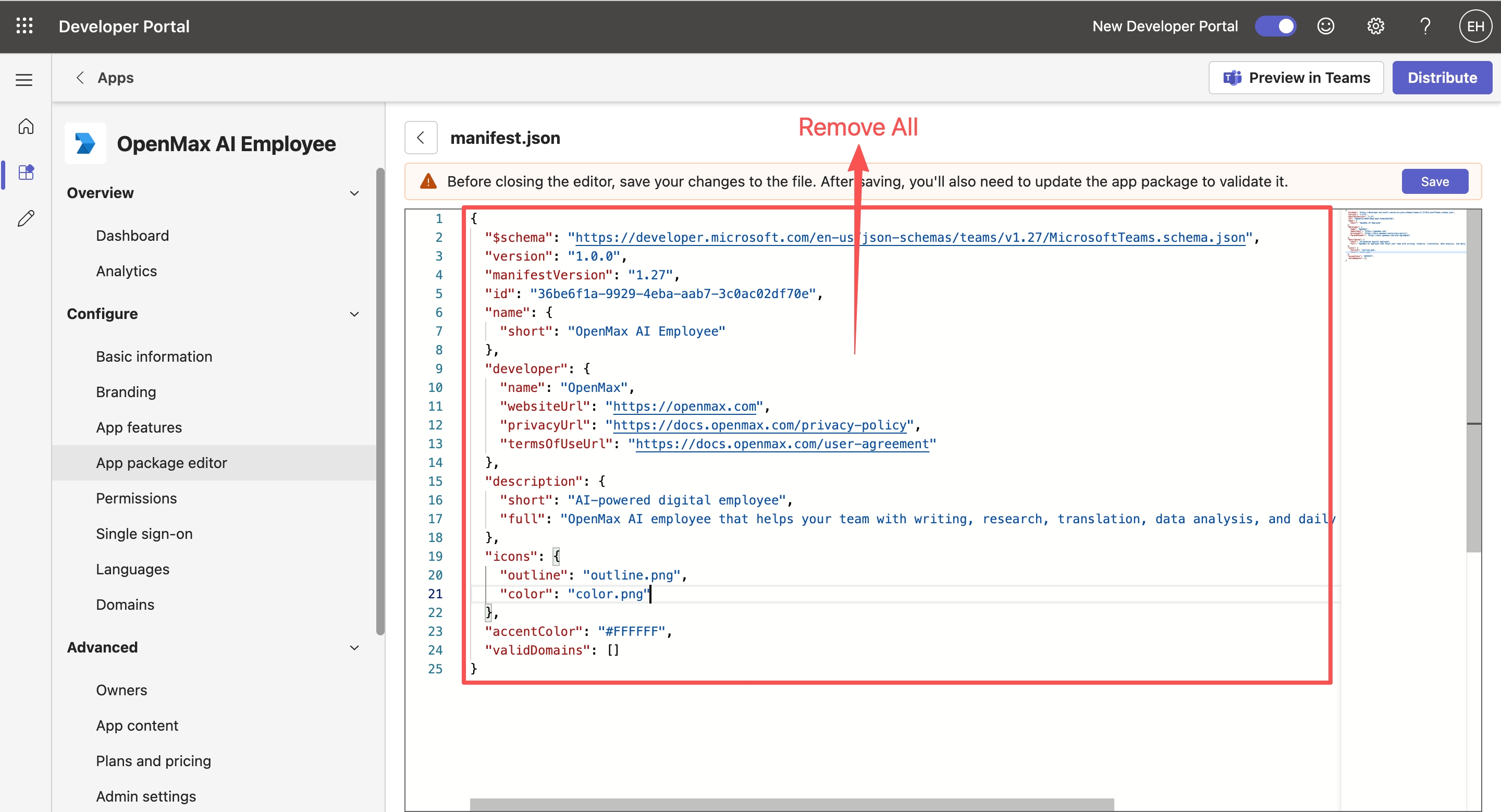Go to Home via the house icon

coord(26,126)
